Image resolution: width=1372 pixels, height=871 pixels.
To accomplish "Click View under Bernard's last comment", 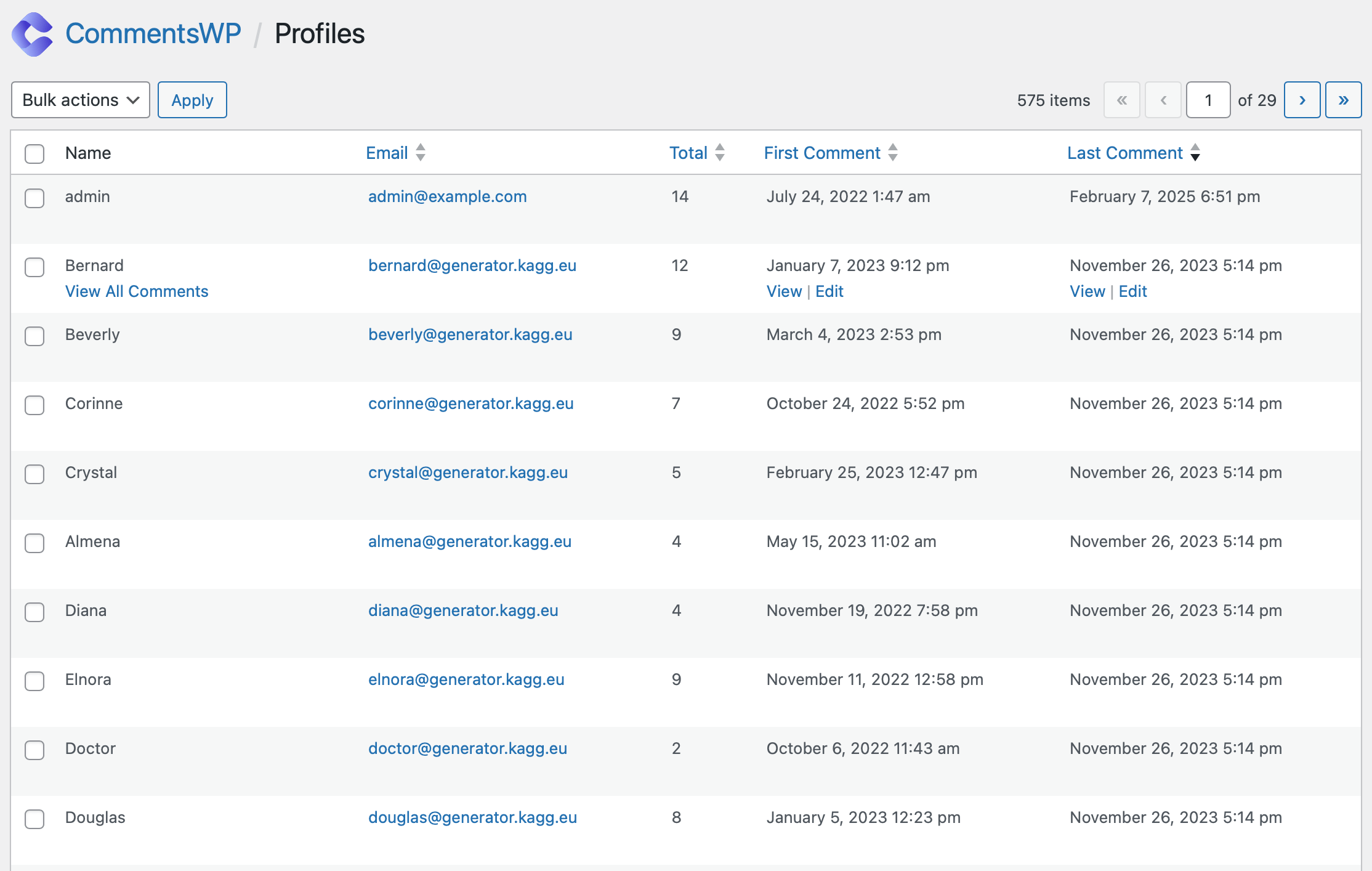I will click(1087, 291).
